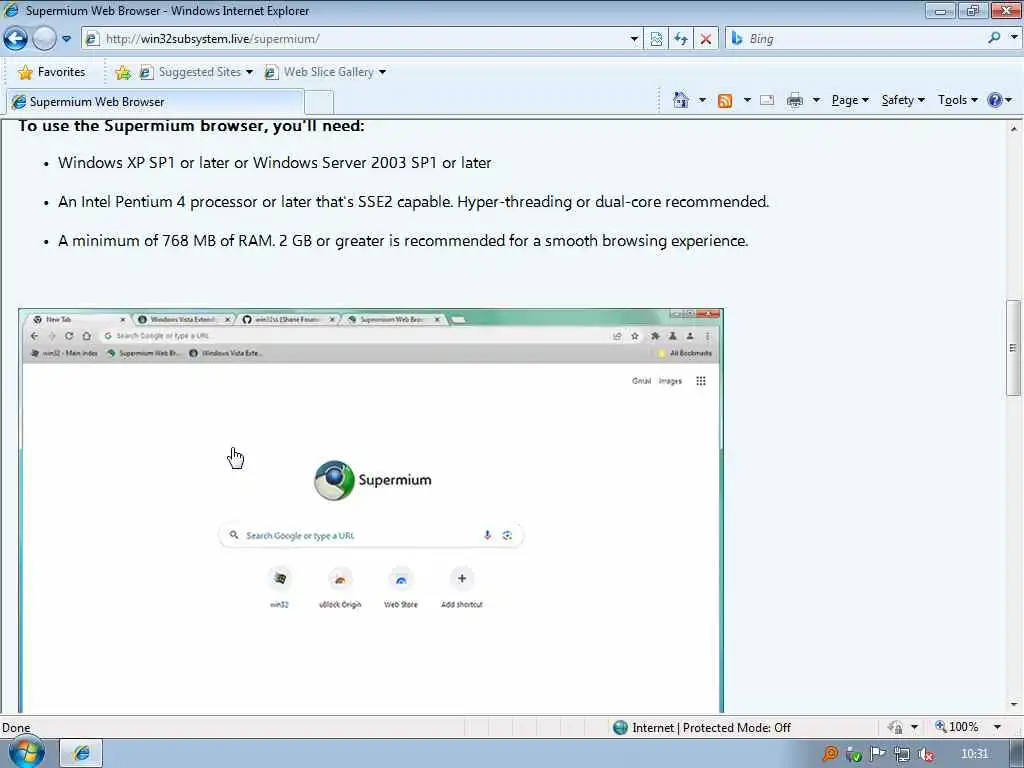Refresh the page with the Refresh icon
The width and height of the screenshot is (1024, 768).
tap(681, 39)
